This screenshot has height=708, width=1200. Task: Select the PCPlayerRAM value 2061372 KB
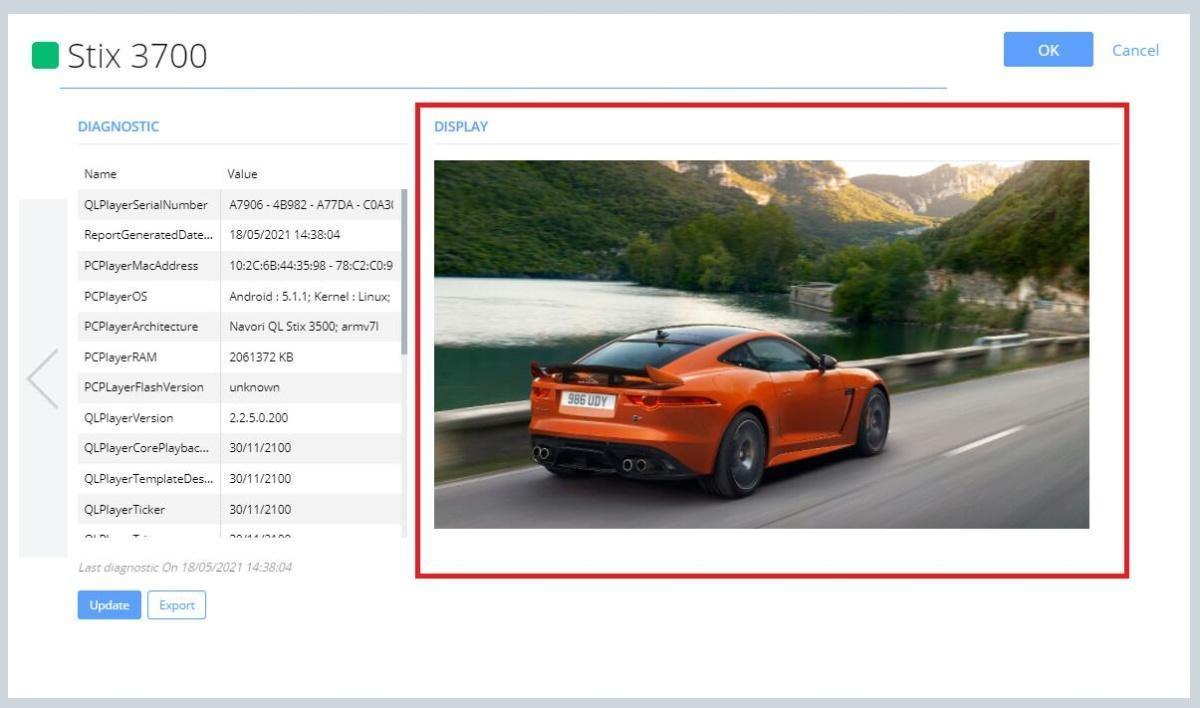[261, 357]
